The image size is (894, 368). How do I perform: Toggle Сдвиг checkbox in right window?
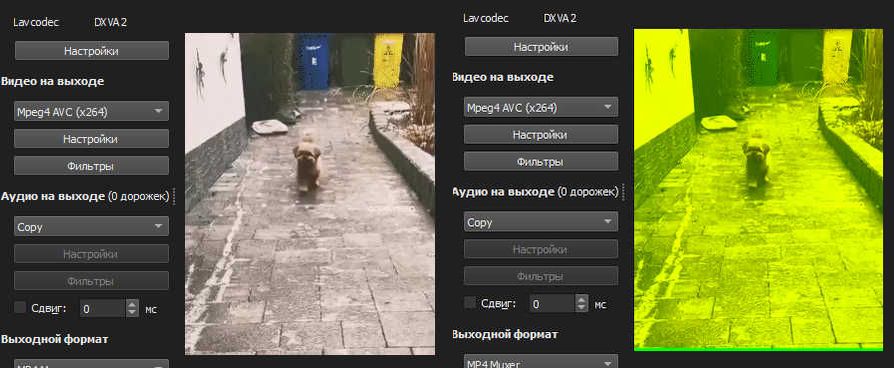coord(470,304)
